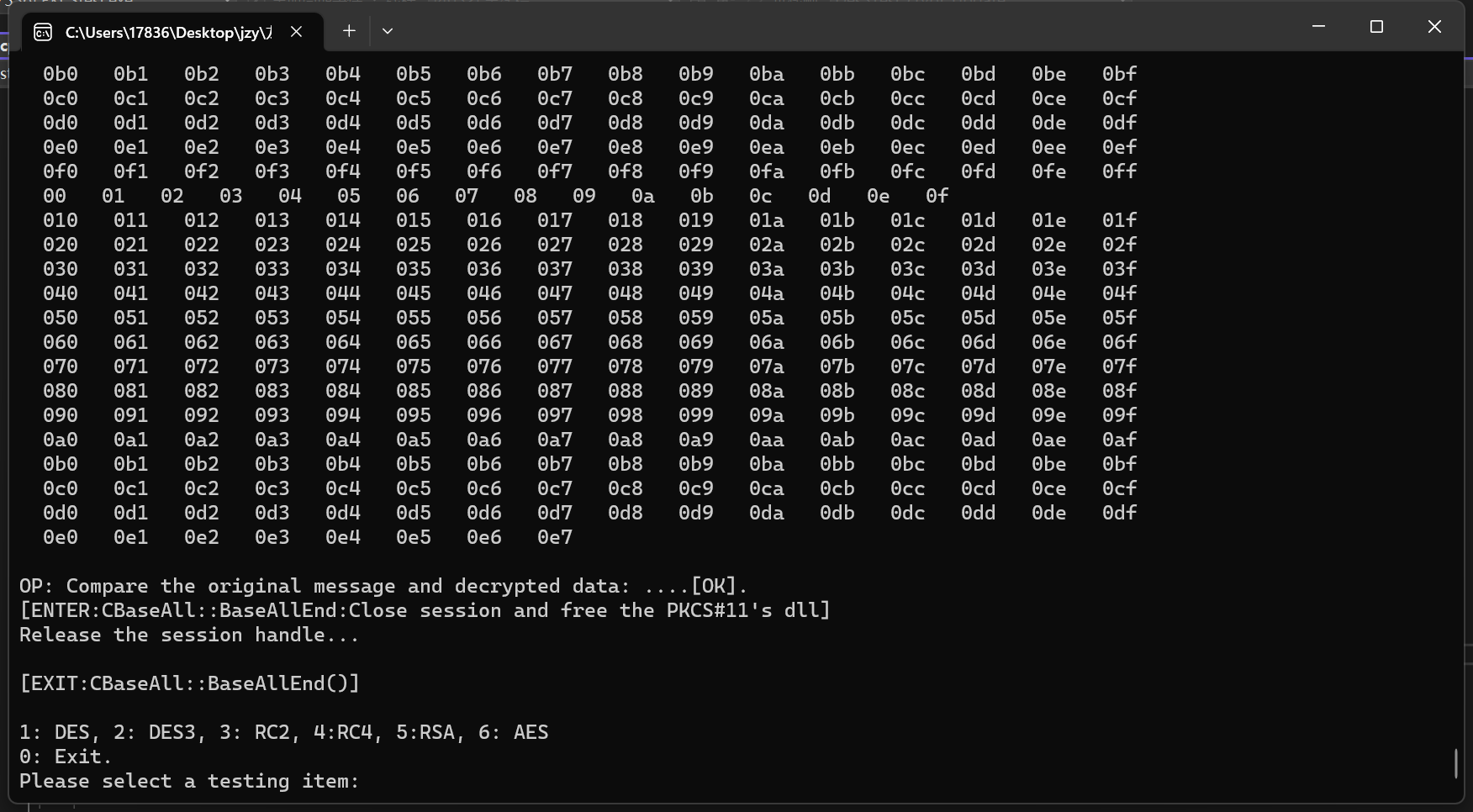Click hex value 080 in the output
Screen dimensions: 1473x812
pos(60,391)
